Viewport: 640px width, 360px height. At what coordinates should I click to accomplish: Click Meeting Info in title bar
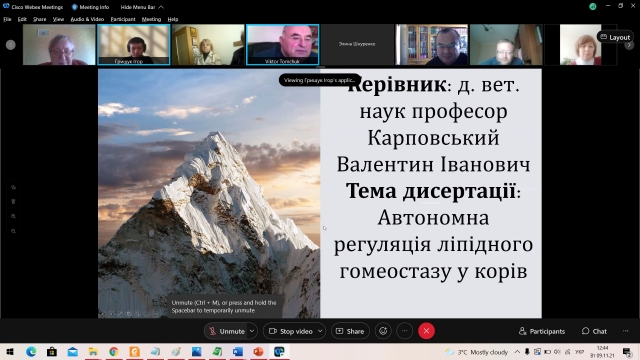pos(90,7)
